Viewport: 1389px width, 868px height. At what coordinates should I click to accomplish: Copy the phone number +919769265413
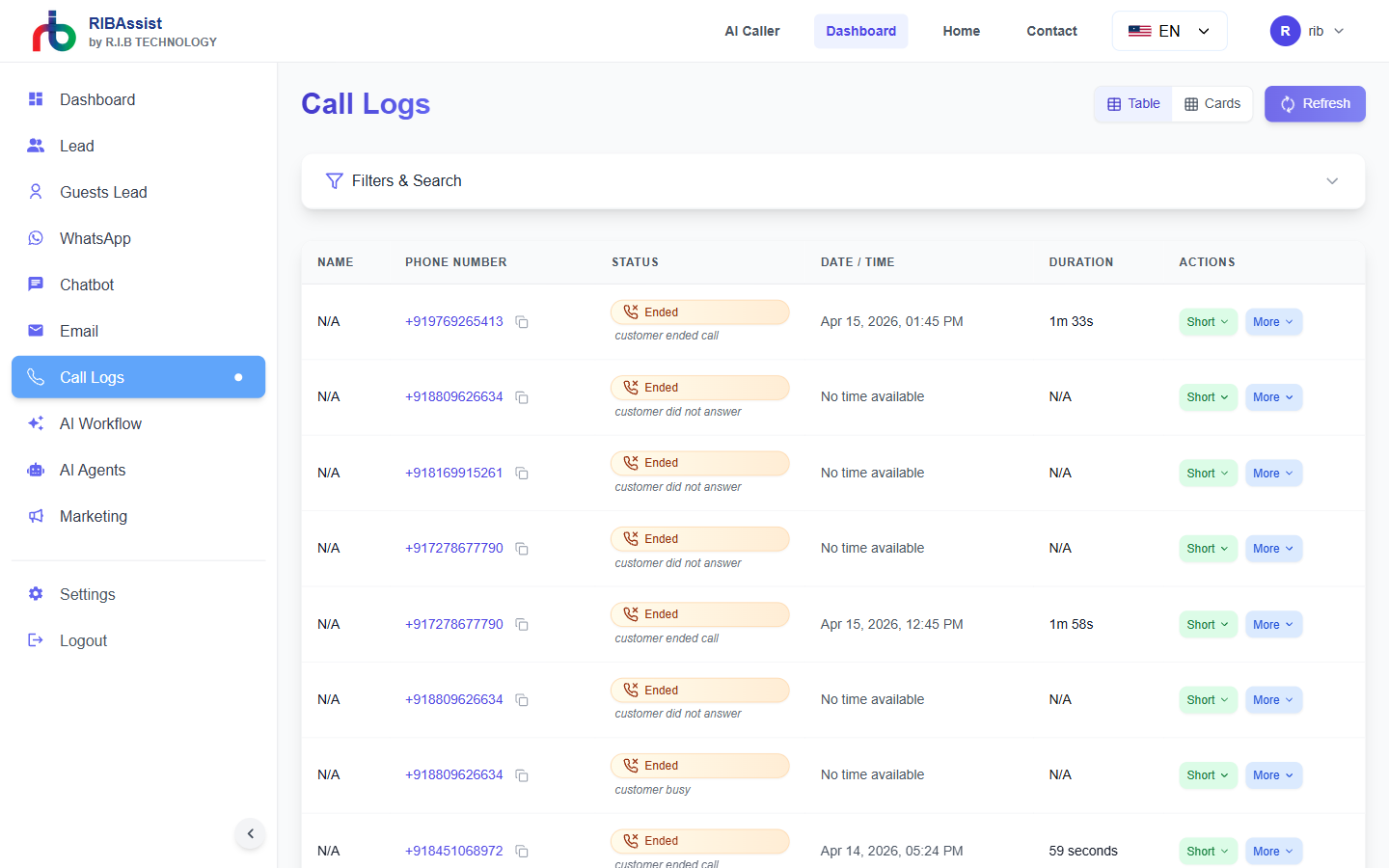pyautogui.click(x=522, y=322)
